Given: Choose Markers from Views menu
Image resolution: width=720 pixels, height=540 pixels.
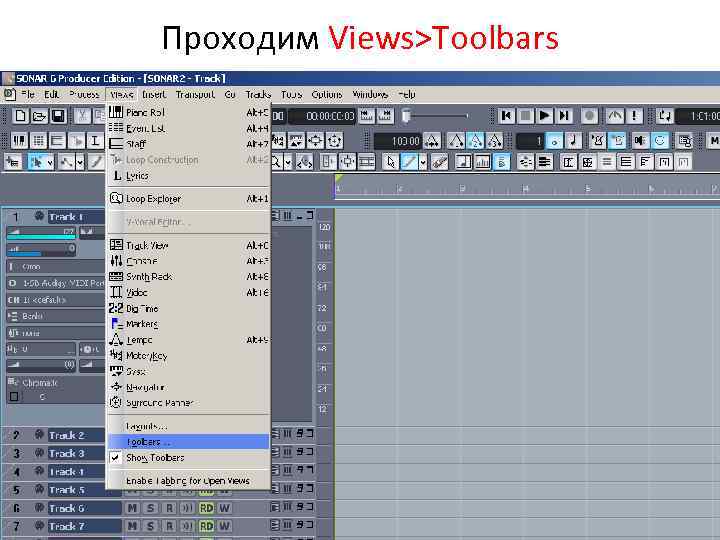Looking at the screenshot, I should (189, 324).
